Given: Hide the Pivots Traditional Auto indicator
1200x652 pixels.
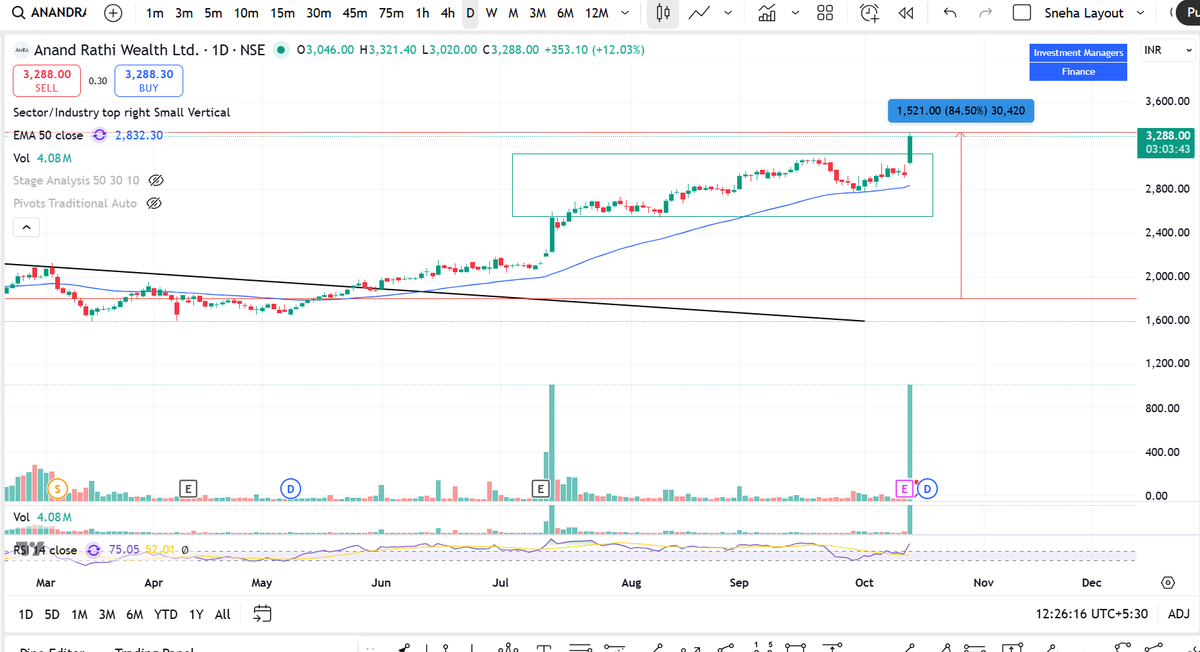Looking at the screenshot, I should [154, 203].
